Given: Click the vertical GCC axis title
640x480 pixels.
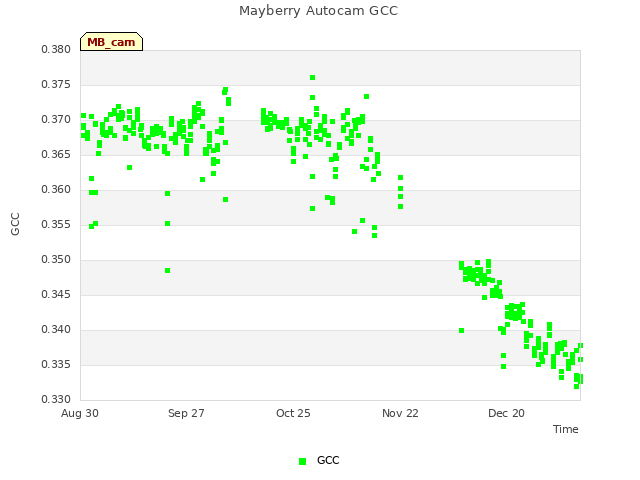Looking at the screenshot, I should (15, 224).
